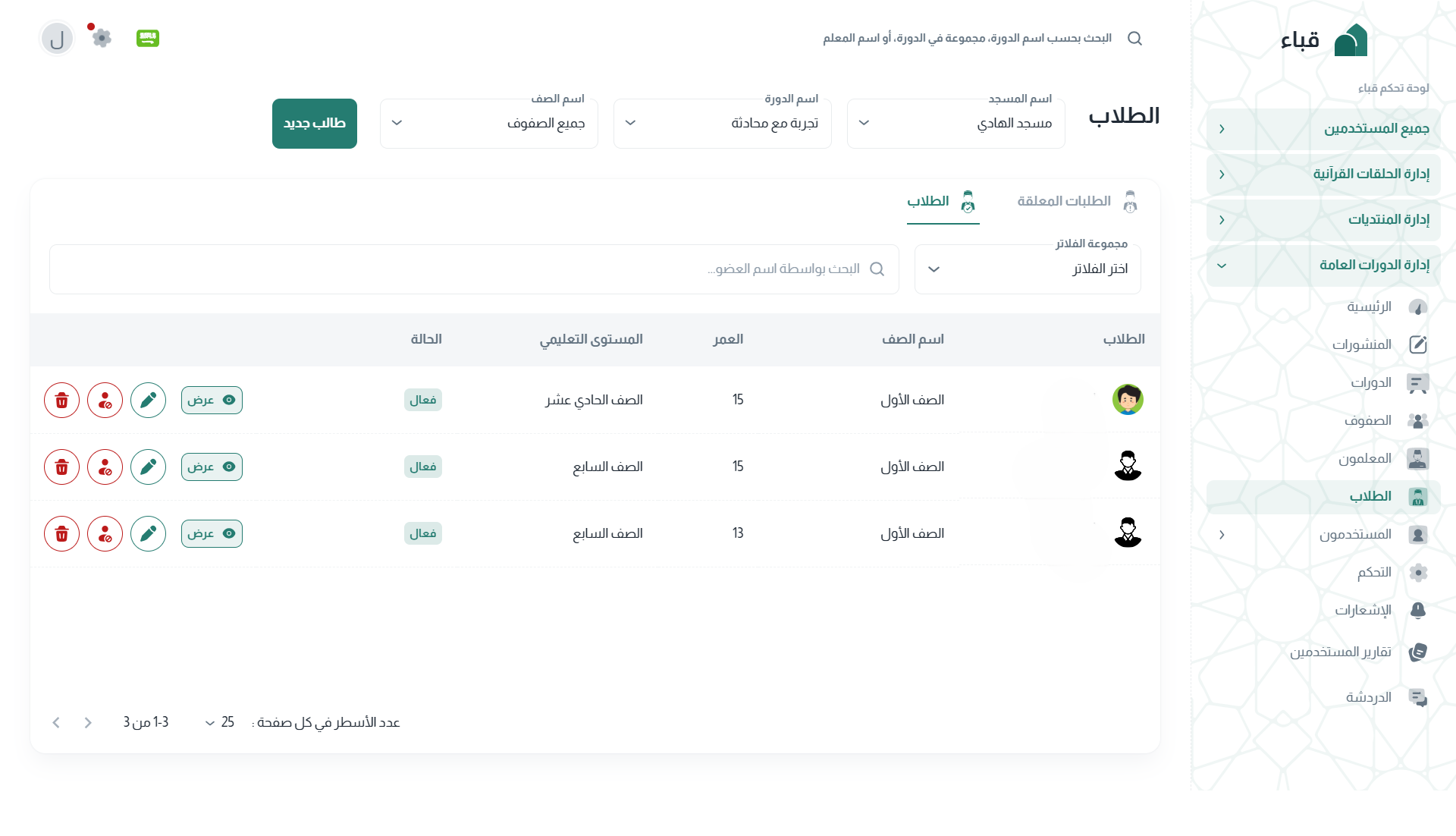Image resolution: width=1456 pixels, height=836 pixels.
Task: Open تقارير المستخدمين reports in the sidebar
Action: (1340, 652)
